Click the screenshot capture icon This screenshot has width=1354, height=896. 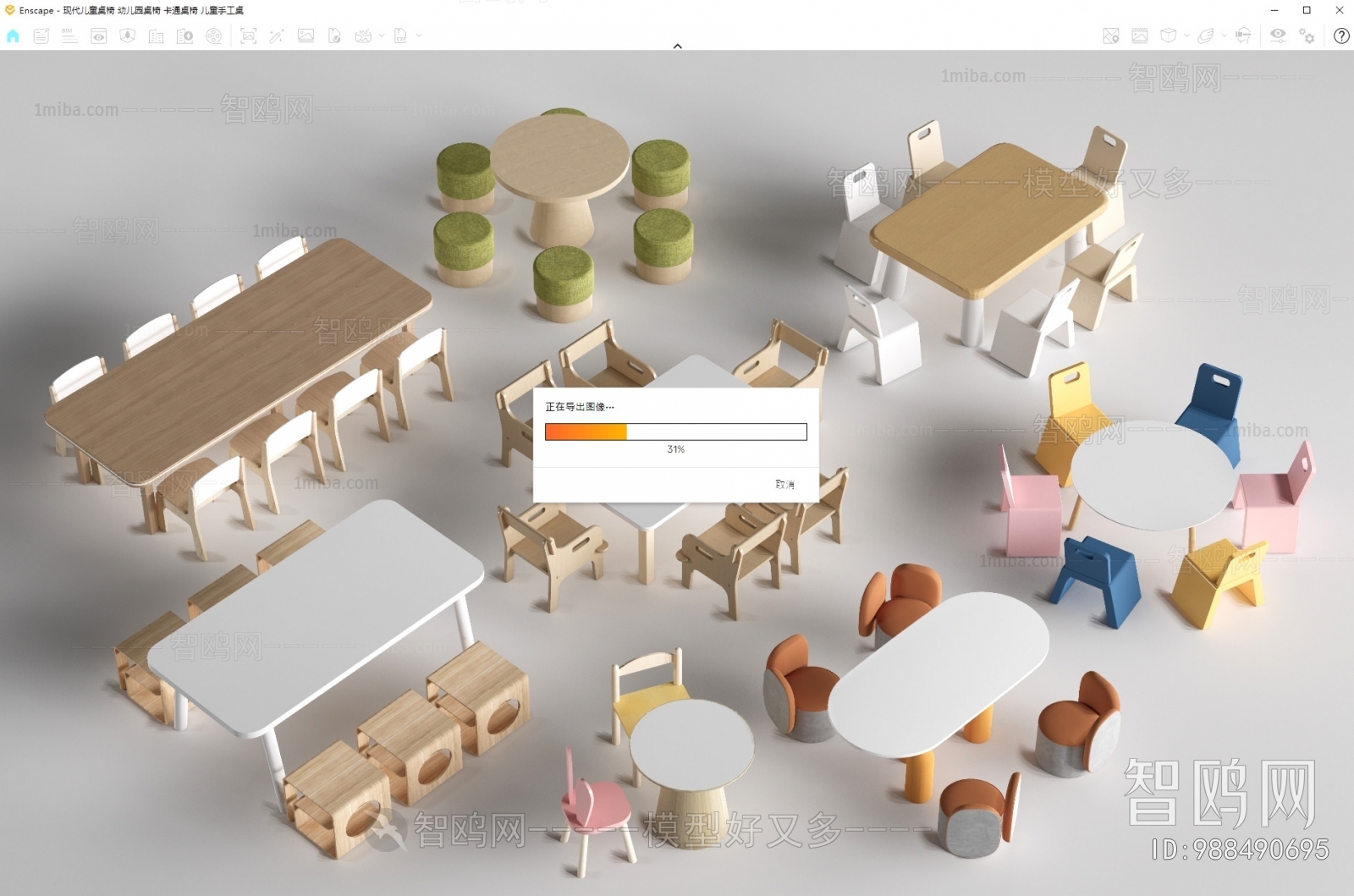point(248,36)
